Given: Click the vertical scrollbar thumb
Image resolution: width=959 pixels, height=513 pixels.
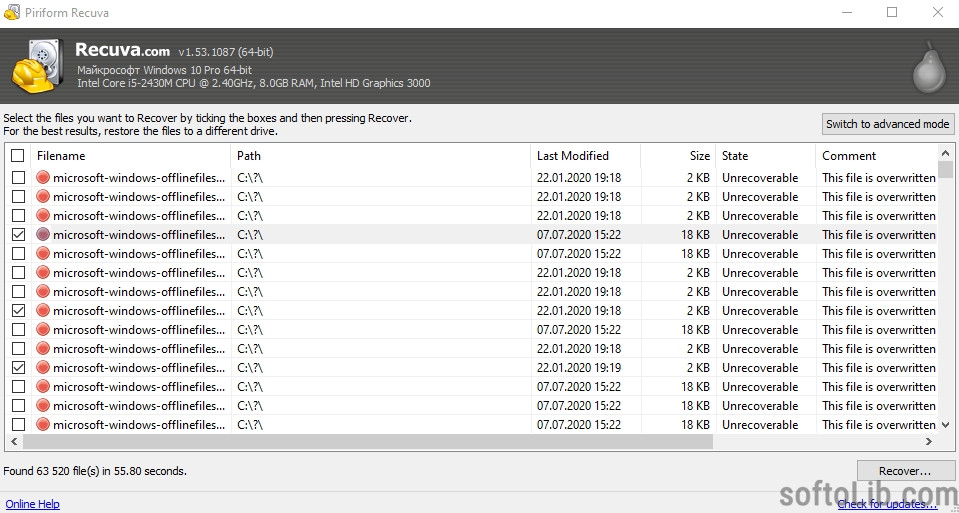Looking at the screenshot, I should 946,169.
